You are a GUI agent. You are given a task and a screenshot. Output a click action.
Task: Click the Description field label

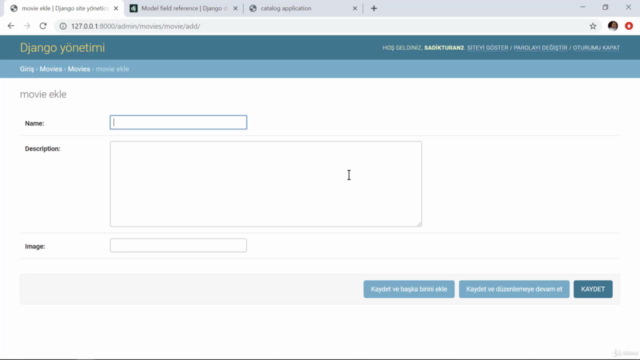click(x=42, y=149)
